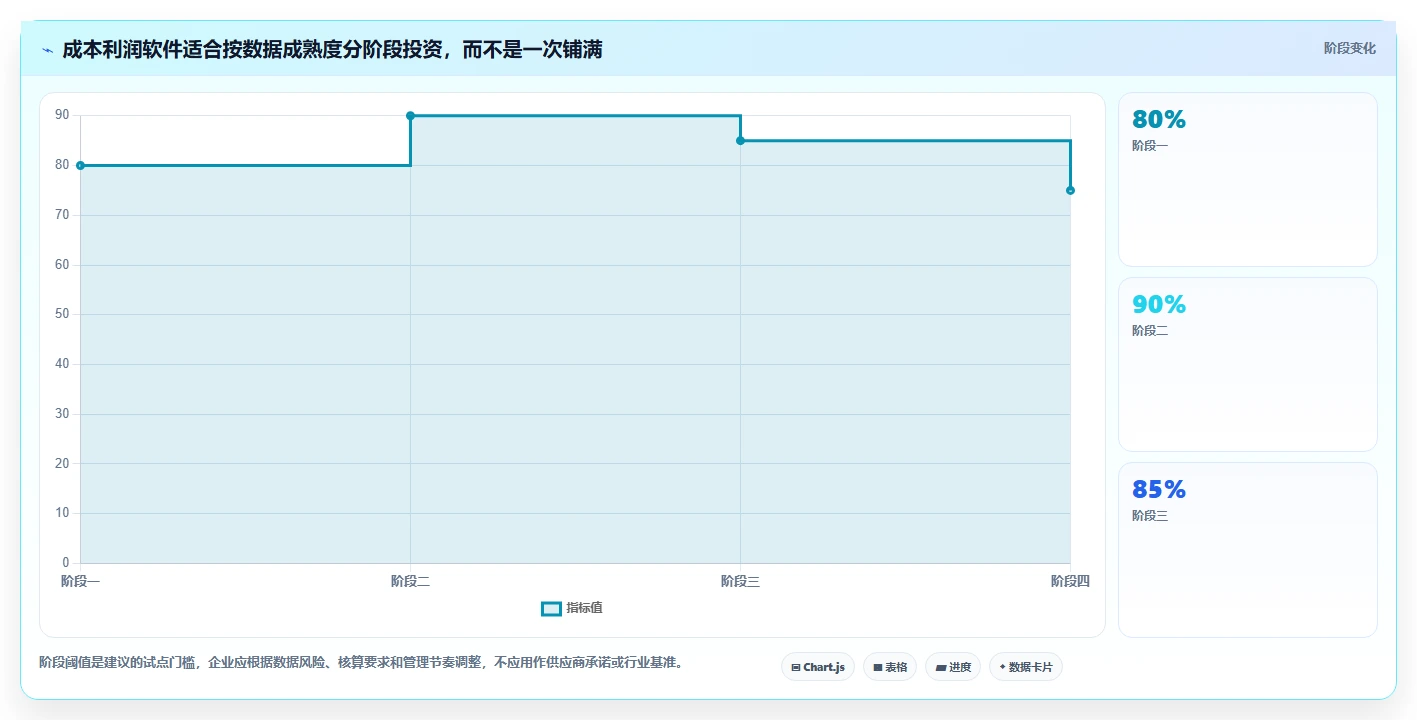Click the 80% figure in first card
1417x720 pixels.
tap(1159, 119)
